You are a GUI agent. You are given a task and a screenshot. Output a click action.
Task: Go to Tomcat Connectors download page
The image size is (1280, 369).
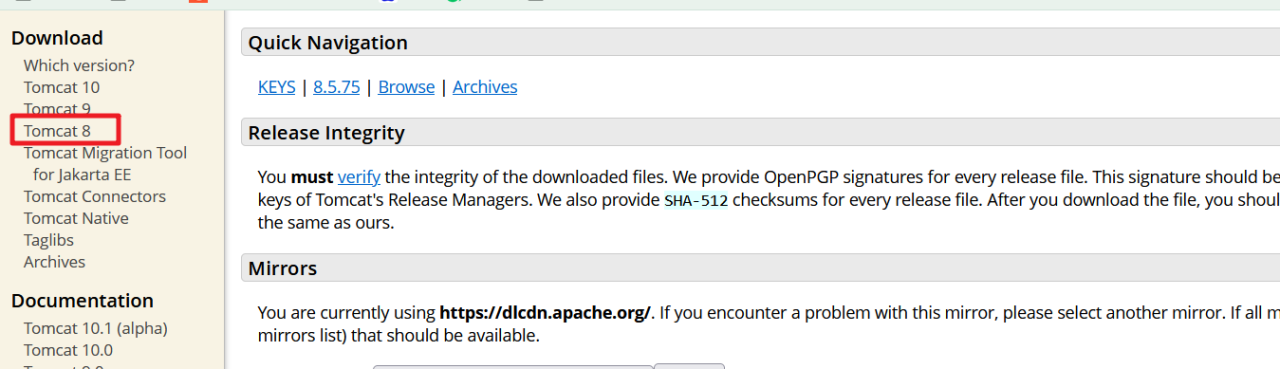click(95, 196)
